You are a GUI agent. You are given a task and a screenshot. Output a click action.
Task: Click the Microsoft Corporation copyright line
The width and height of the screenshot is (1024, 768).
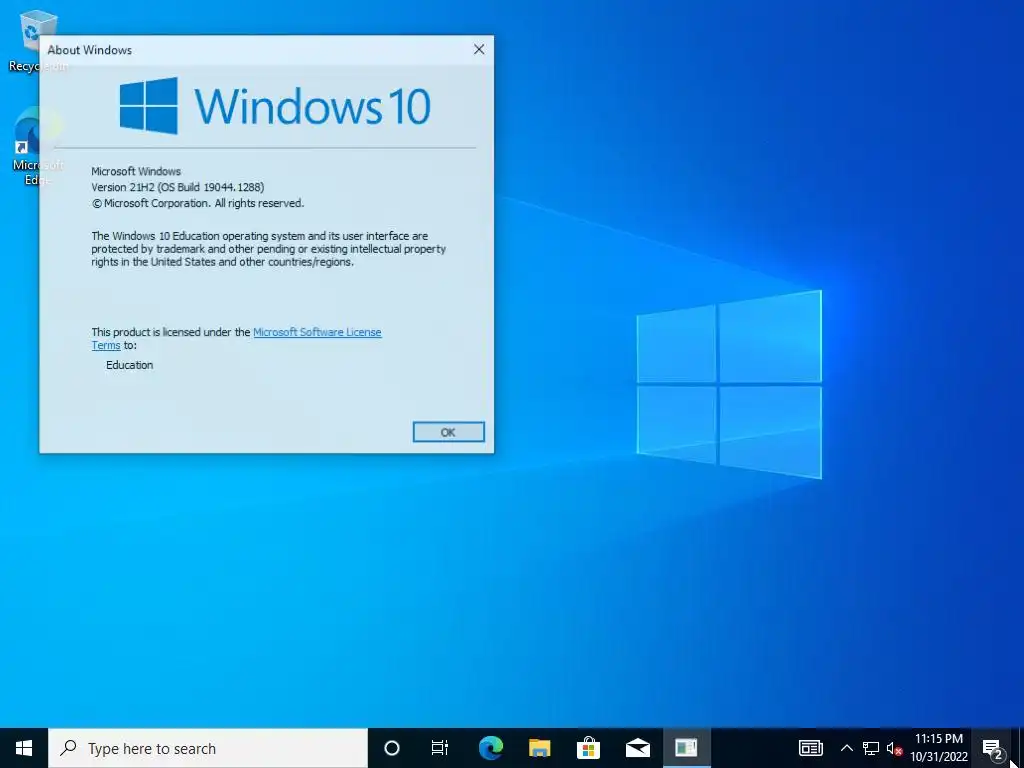(x=198, y=203)
